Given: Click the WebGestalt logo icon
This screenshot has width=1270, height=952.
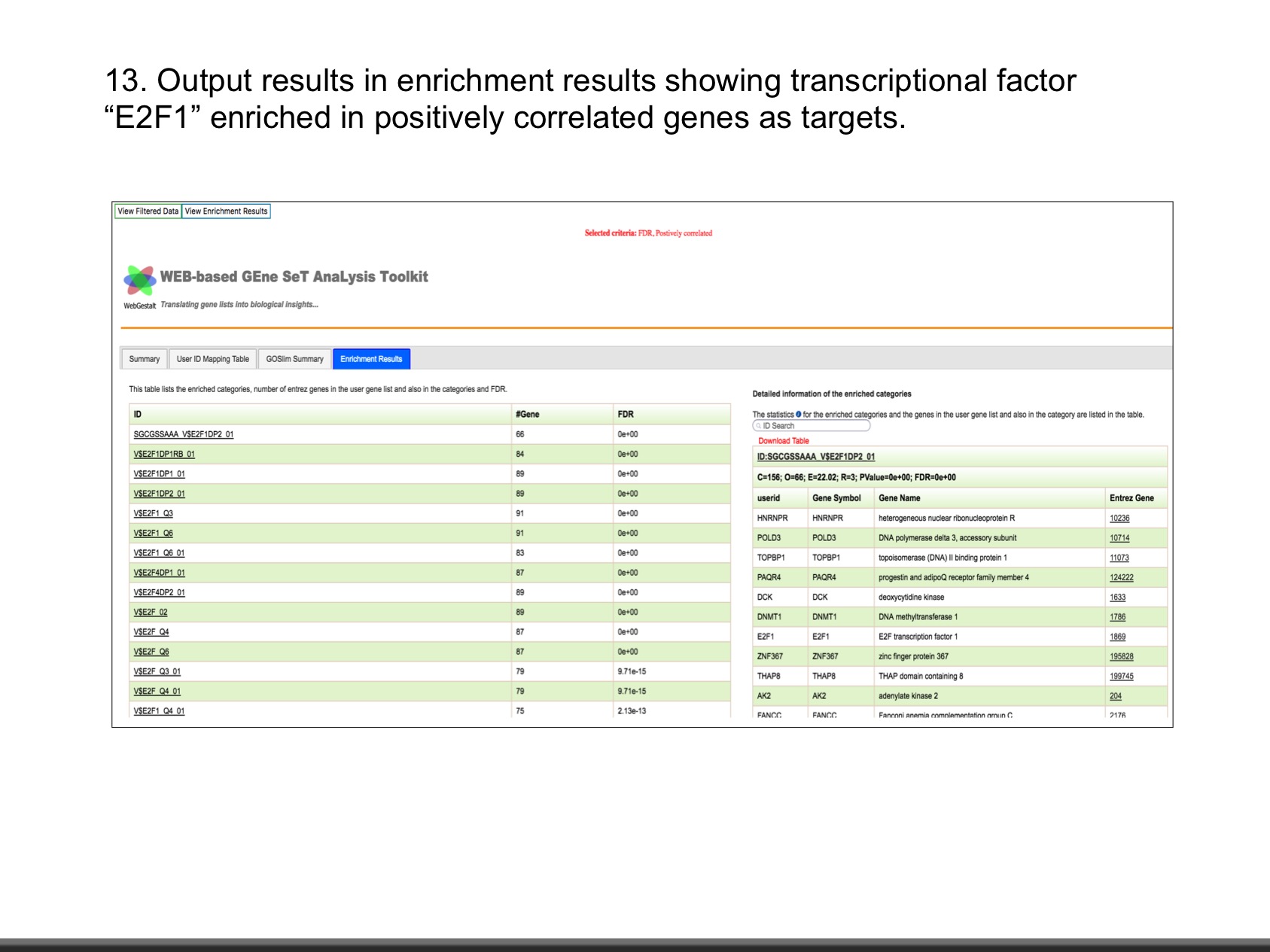Looking at the screenshot, I should click(x=139, y=281).
